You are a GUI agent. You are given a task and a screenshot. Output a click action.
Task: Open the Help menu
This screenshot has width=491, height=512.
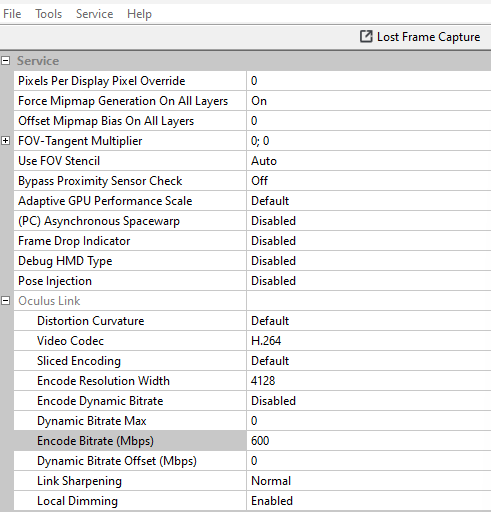139,14
